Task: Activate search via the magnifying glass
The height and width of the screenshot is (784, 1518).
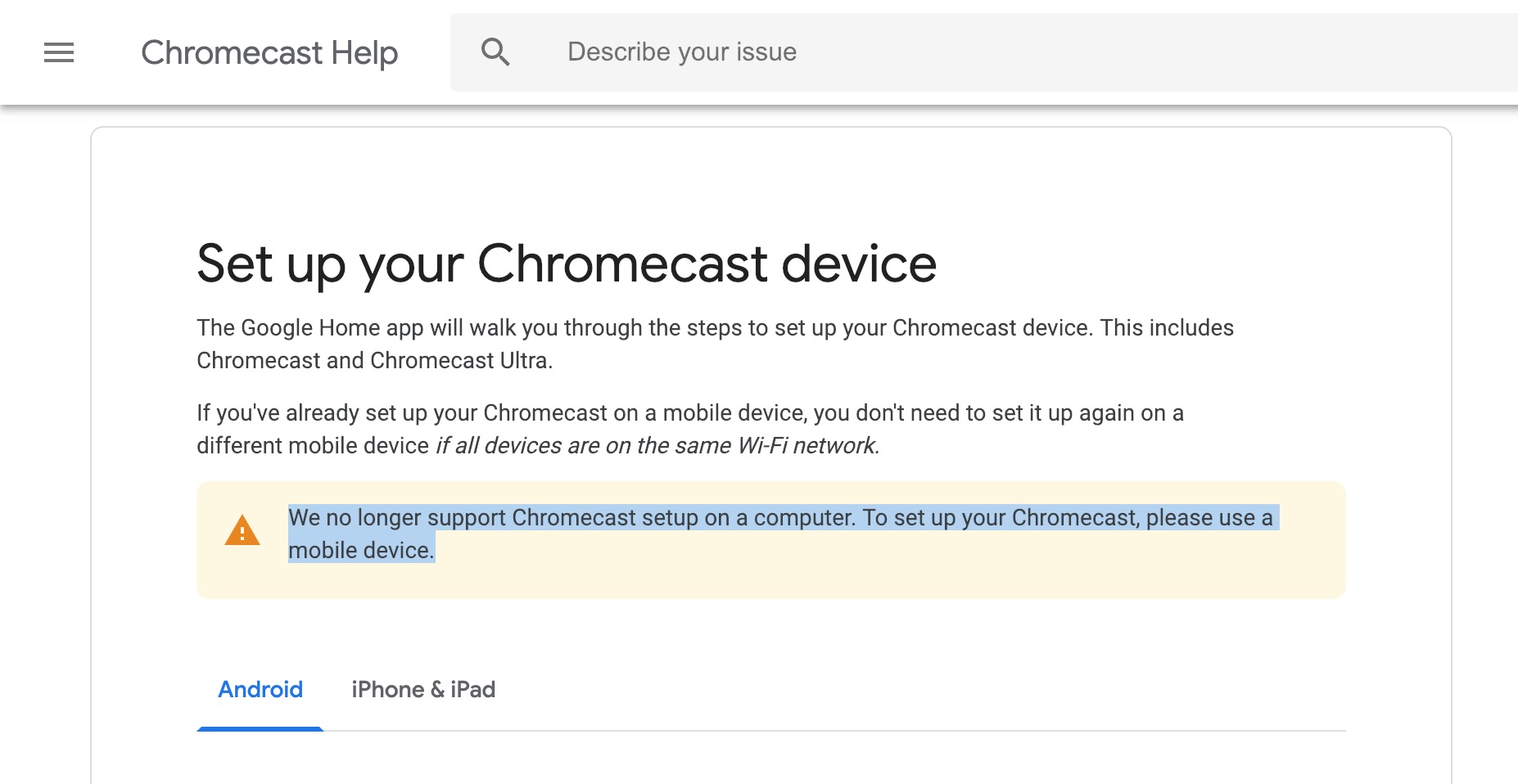Action: point(495,52)
